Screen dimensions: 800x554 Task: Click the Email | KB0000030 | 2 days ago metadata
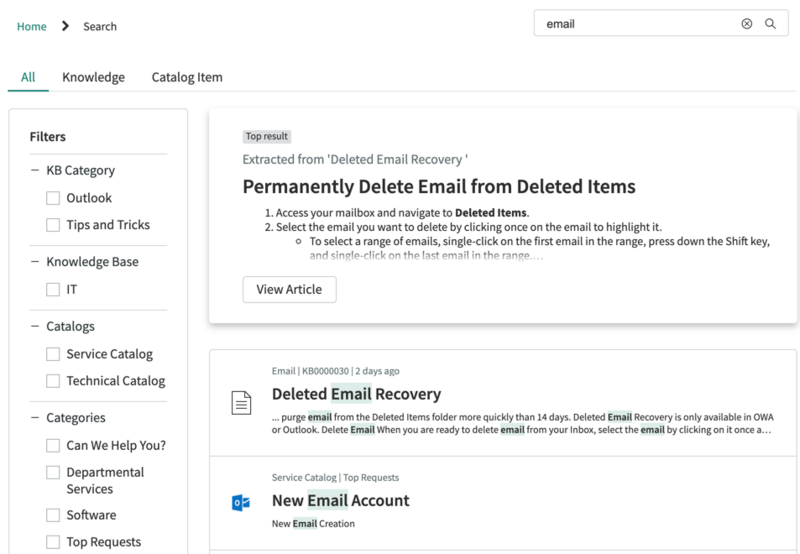(336, 371)
